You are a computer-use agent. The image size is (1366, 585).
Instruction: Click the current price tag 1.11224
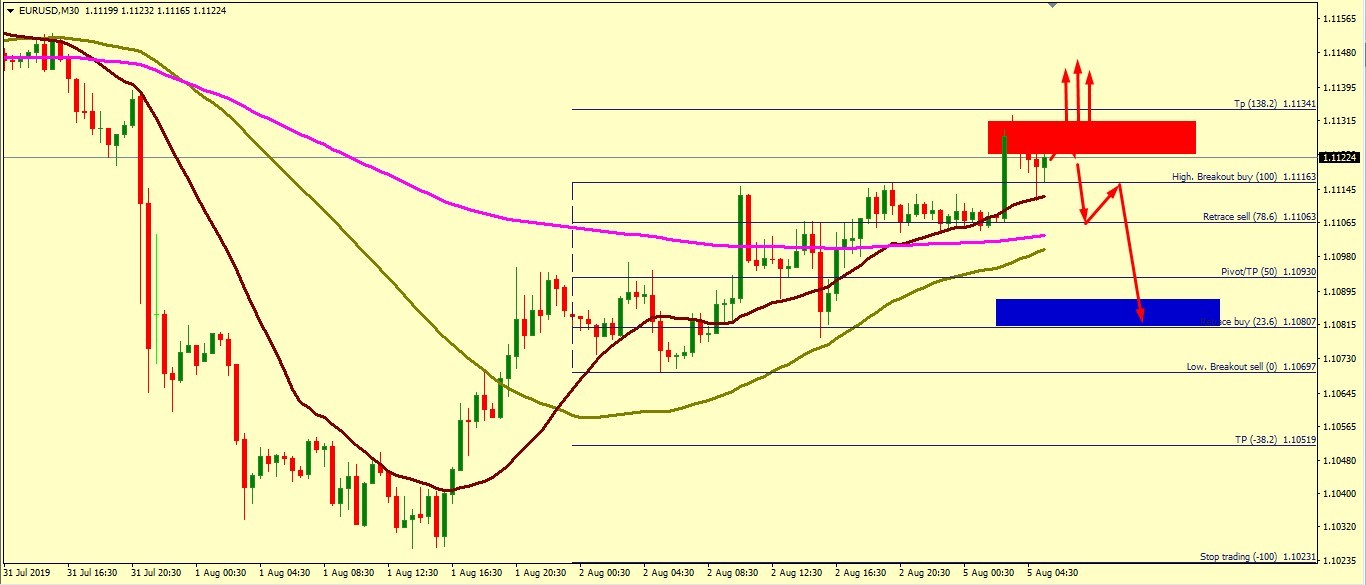(1340, 158)
